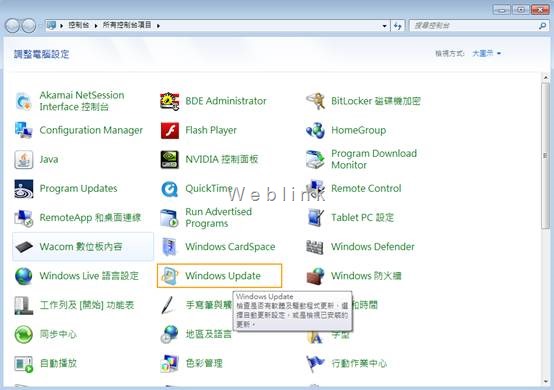
Task: Open Program Updates icon
Action: [x=24, y=189]
